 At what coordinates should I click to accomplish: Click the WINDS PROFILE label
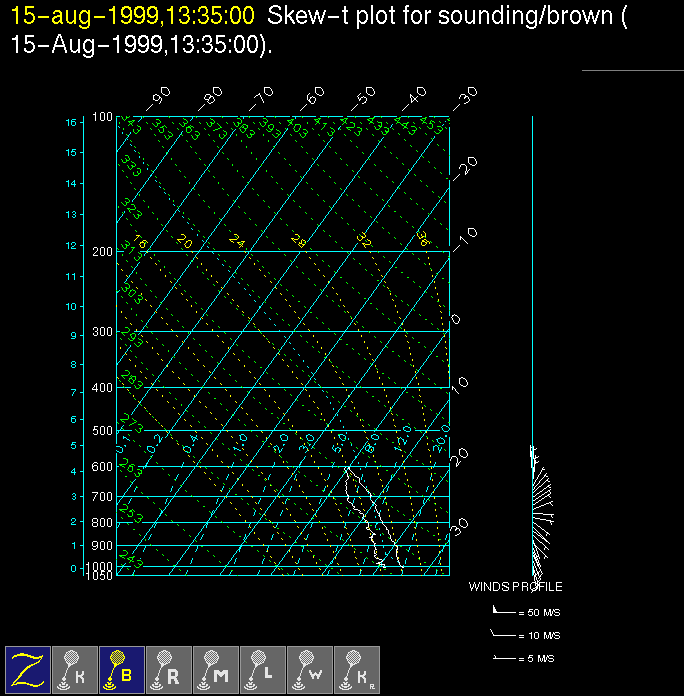pyautogui.click(x=515, y=587)
